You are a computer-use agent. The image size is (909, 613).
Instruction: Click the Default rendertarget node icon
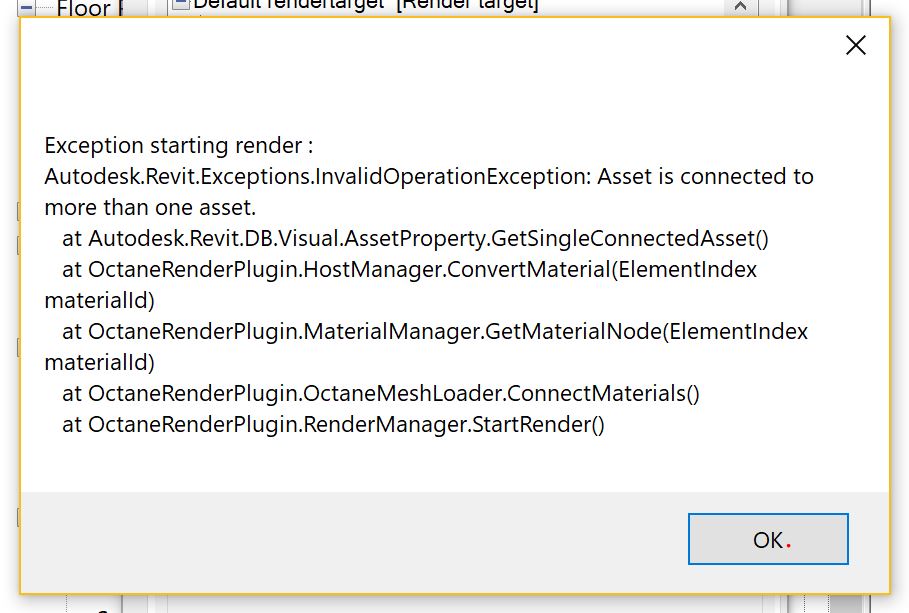point(180,4)
